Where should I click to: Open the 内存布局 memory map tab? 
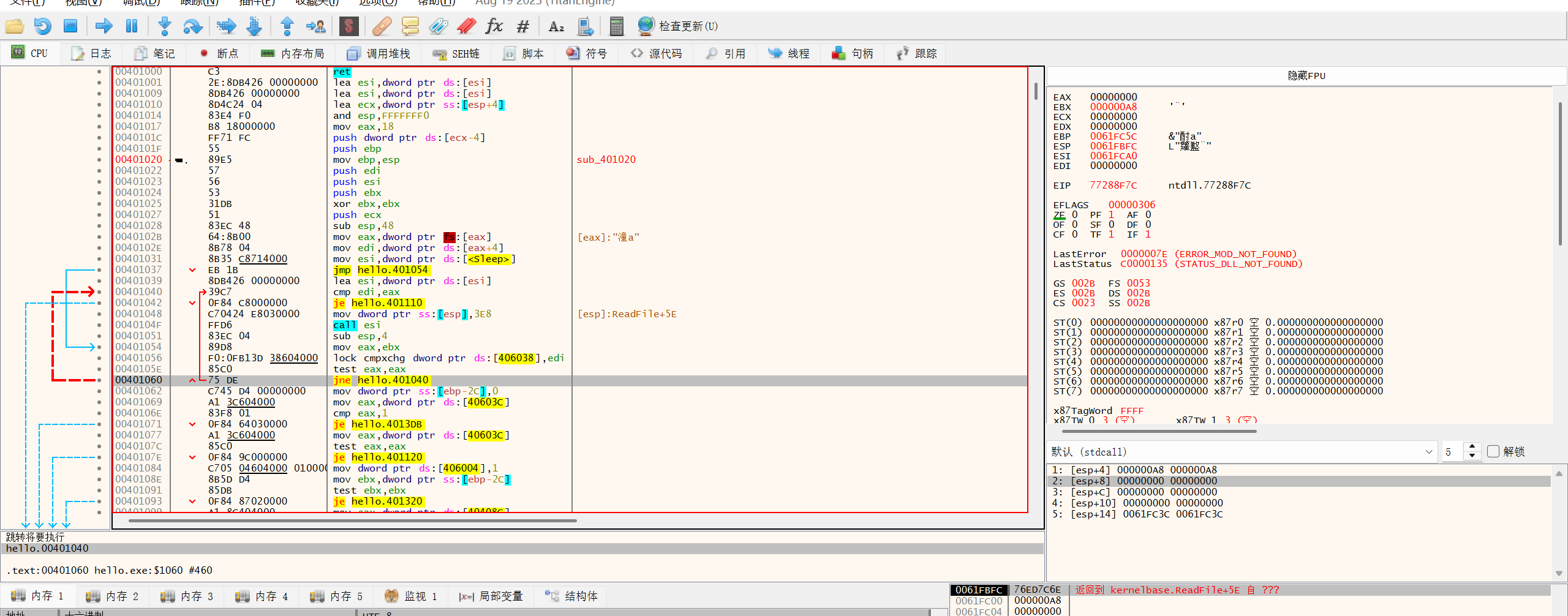tap(293, 54)
